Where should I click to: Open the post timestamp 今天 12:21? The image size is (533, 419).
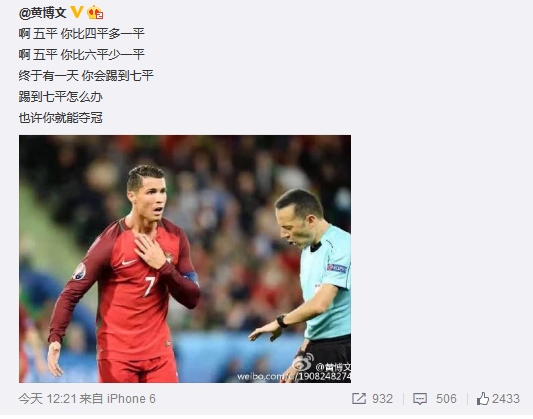tap(48, 399)
